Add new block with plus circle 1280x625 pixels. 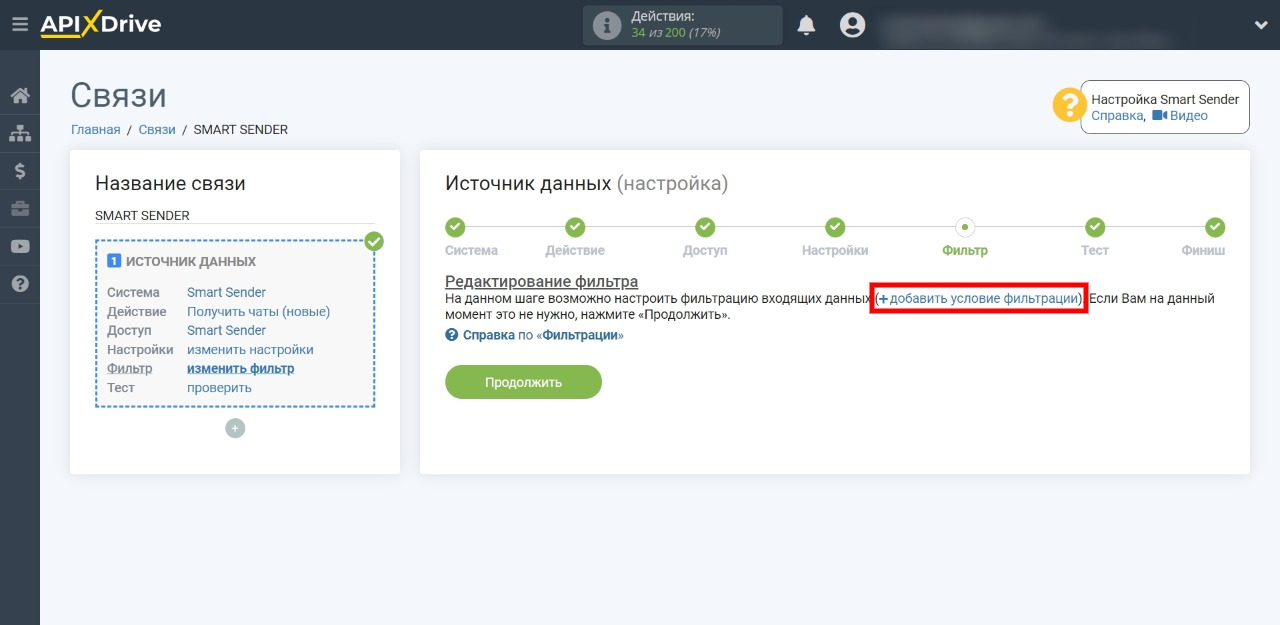point(235,428)
